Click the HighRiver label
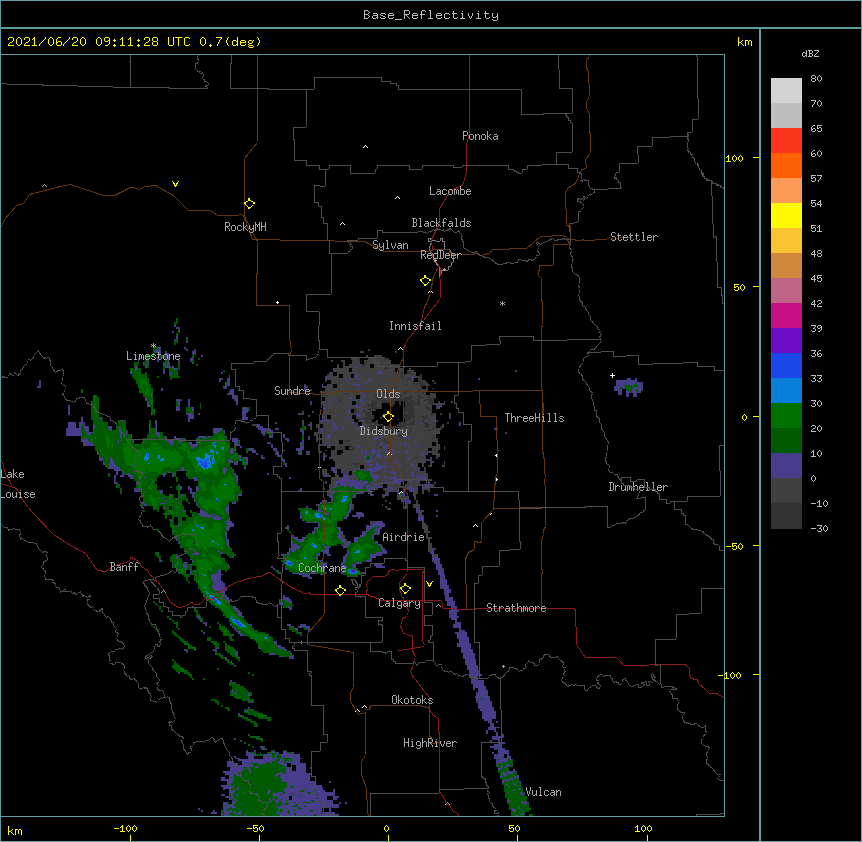Viewport: 862px width, 842px height. (x=430, y=743)
